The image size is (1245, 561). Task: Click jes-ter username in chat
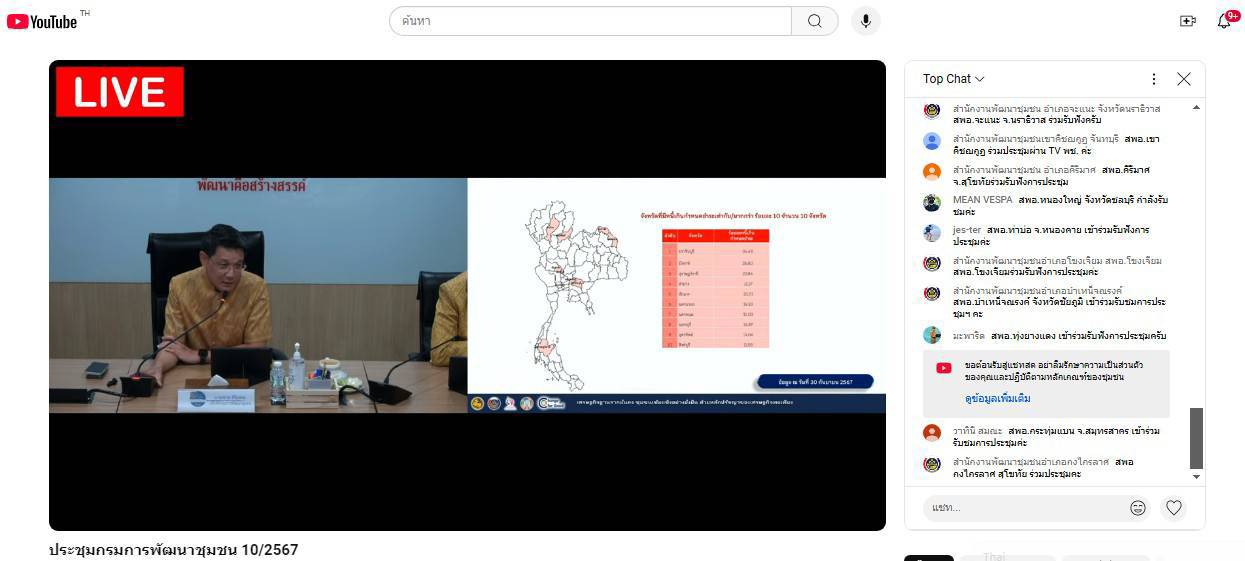coord(966,231)
